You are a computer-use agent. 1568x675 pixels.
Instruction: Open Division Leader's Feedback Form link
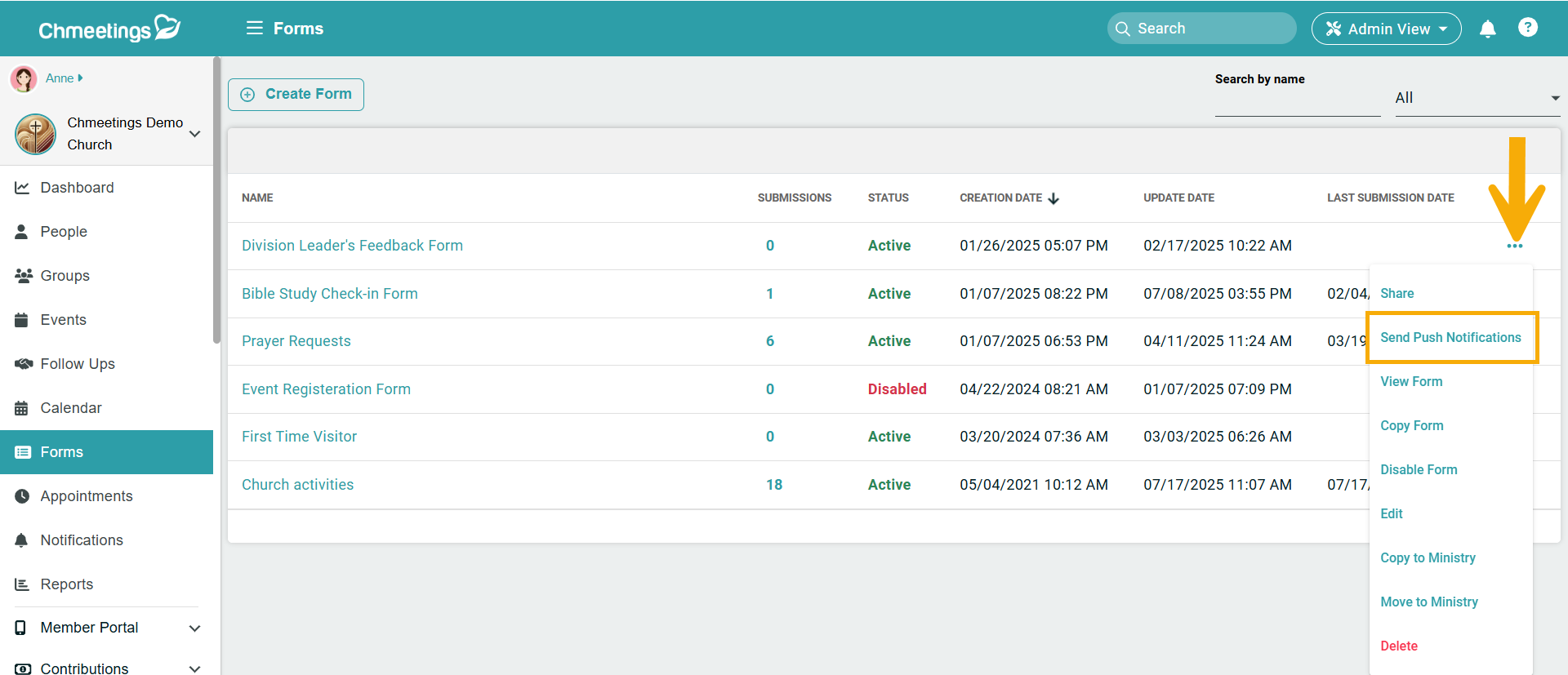352,246
